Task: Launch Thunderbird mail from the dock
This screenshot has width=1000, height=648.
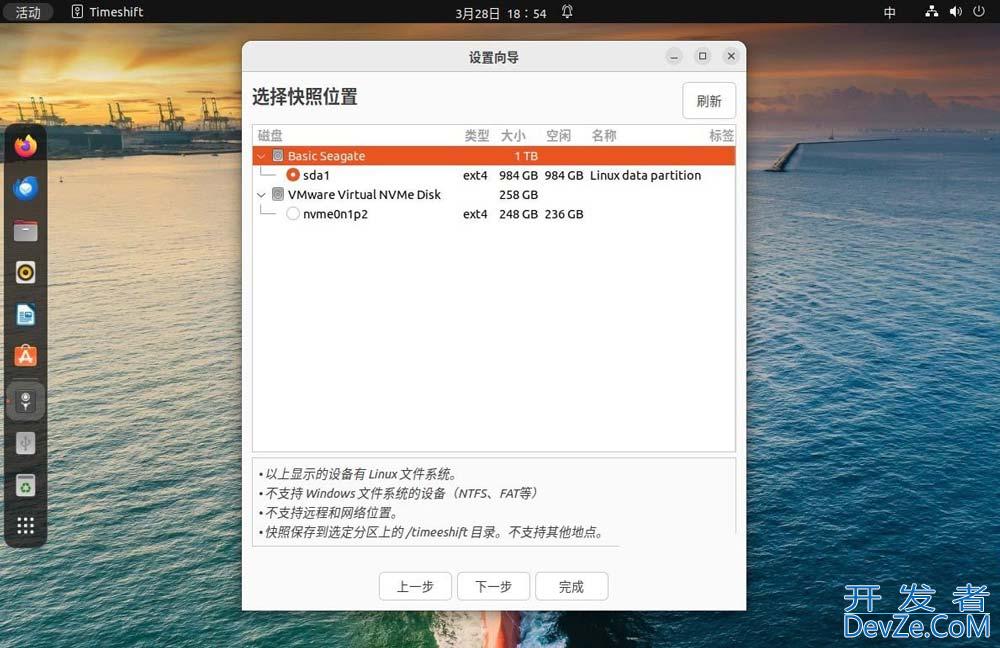Action: (x=26, y=188)
